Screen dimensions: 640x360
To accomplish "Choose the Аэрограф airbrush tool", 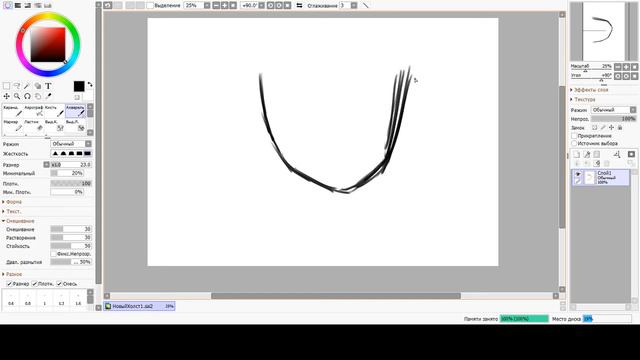I will 34,111.
